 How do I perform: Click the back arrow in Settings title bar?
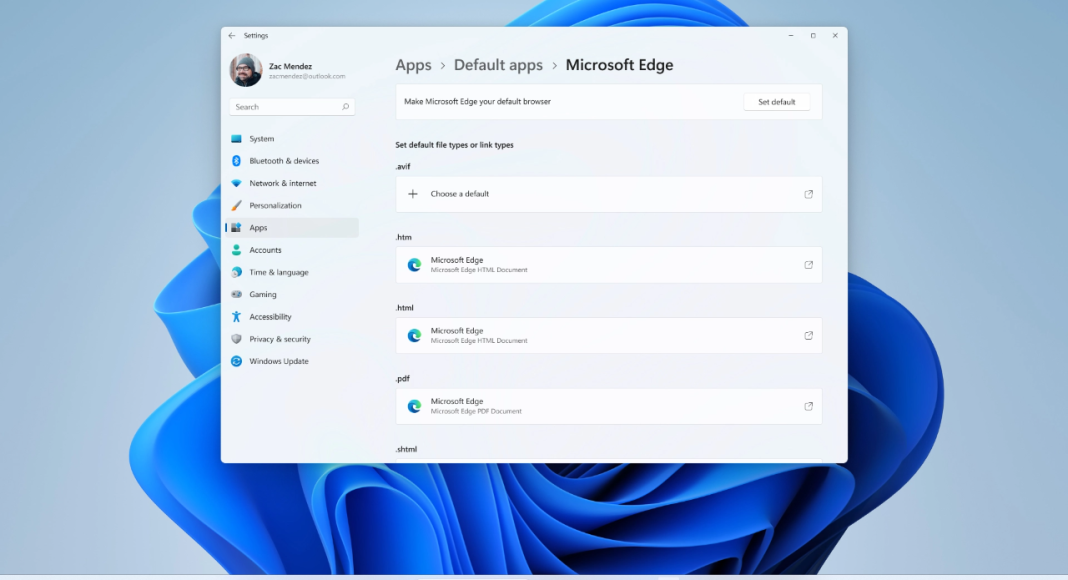coord(232,35)
